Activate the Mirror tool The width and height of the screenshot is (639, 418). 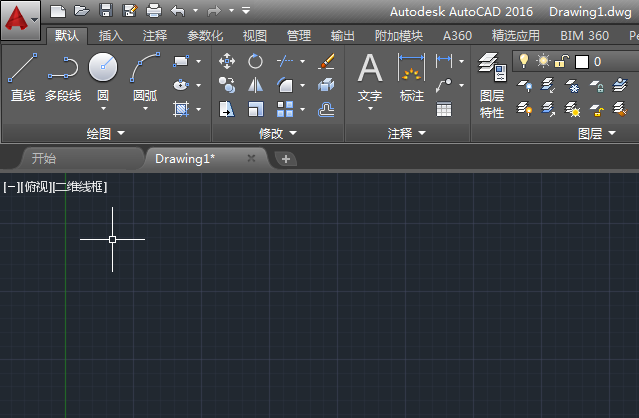[255, 85]
